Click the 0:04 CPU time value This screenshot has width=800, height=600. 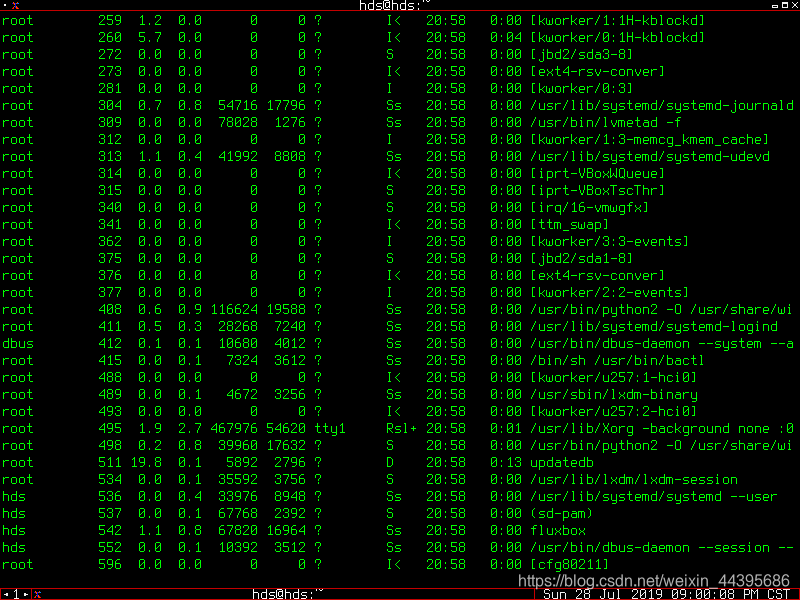506,37
